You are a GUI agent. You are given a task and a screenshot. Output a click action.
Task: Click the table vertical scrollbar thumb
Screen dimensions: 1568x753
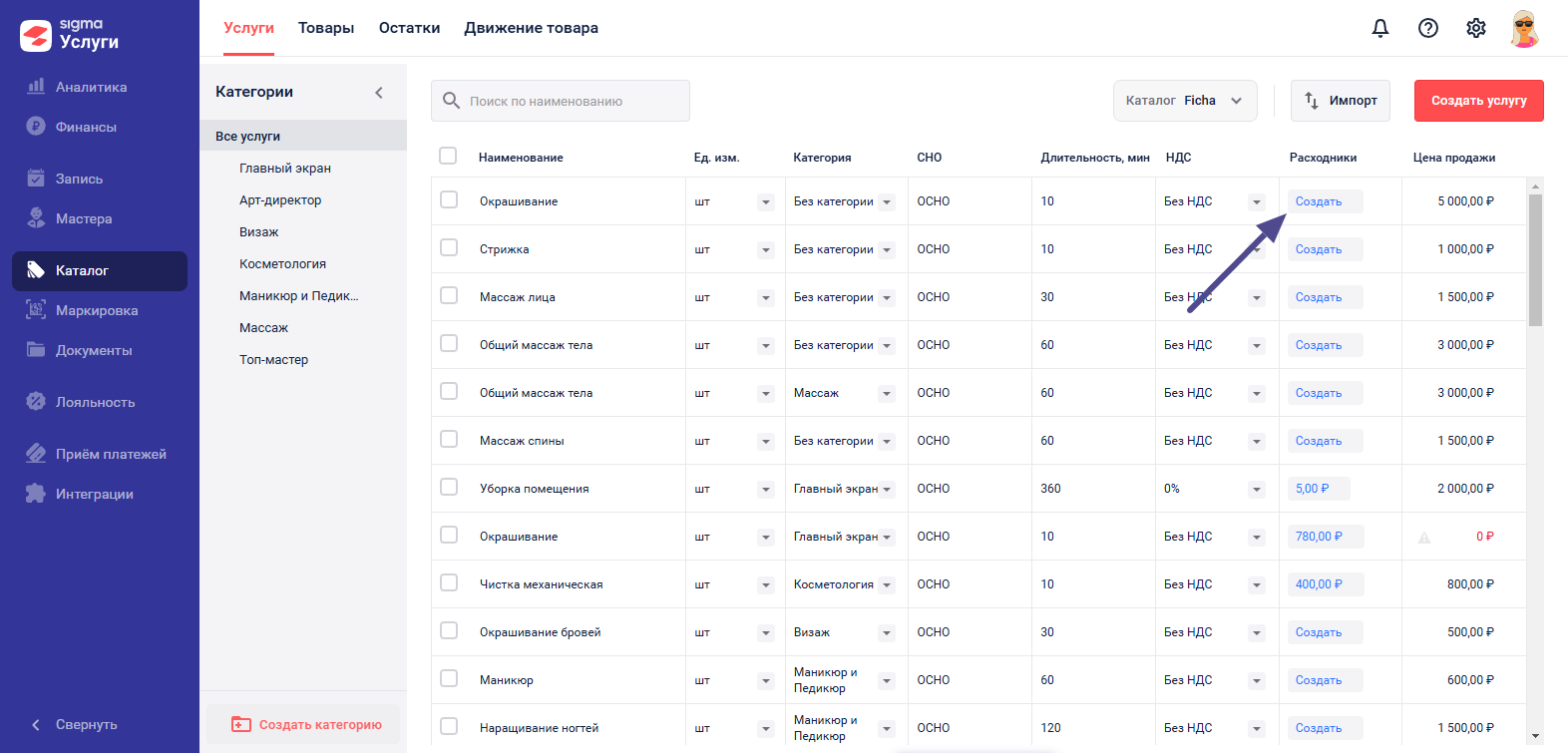coord(1535,260)
